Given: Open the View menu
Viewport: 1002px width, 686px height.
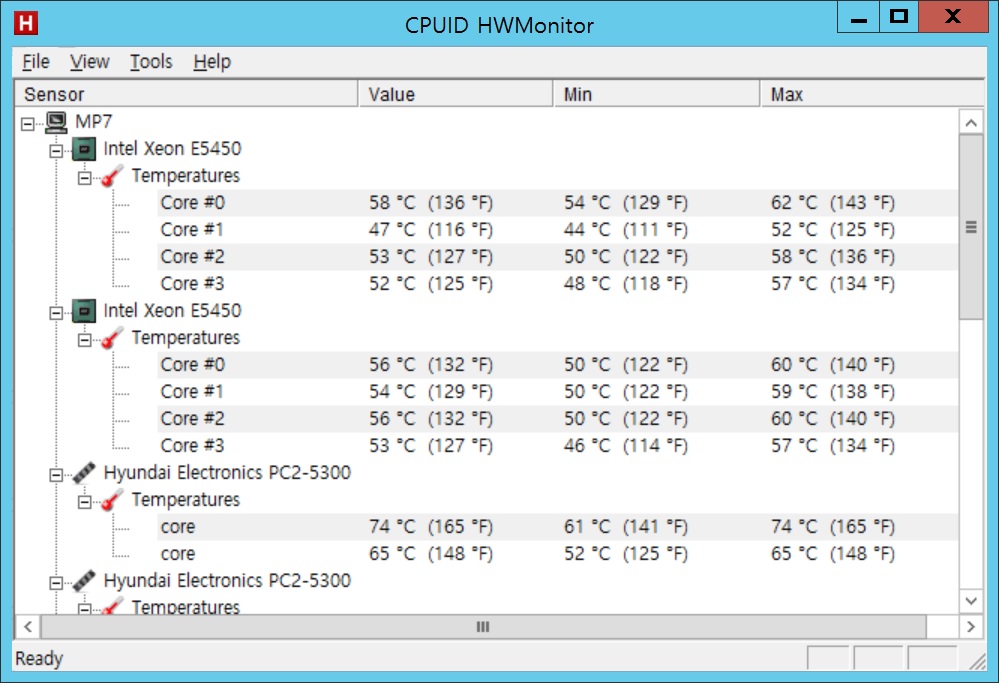Looking at the screenshot, I should pos(89,61).
